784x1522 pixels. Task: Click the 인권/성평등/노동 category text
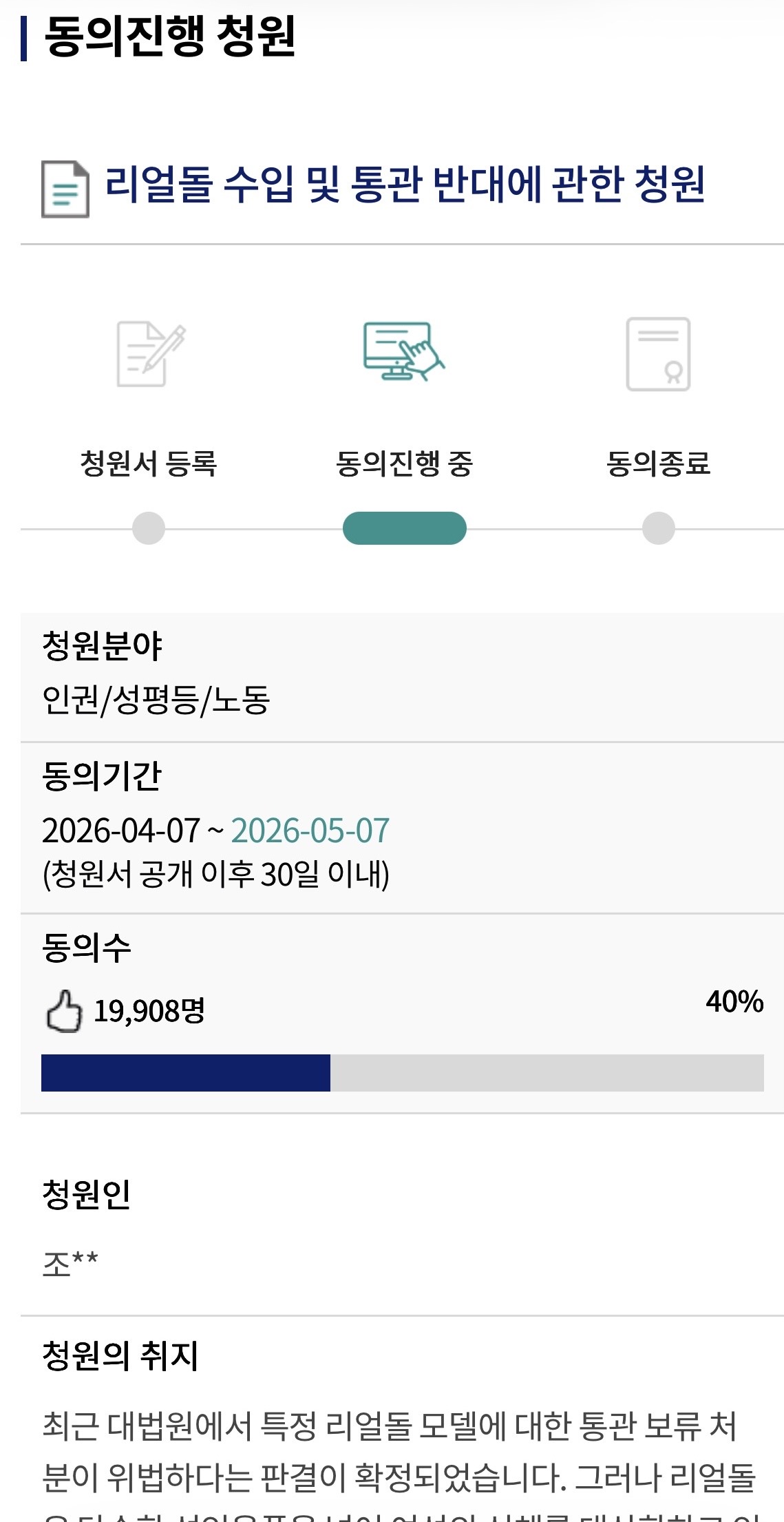coord(156,700)
